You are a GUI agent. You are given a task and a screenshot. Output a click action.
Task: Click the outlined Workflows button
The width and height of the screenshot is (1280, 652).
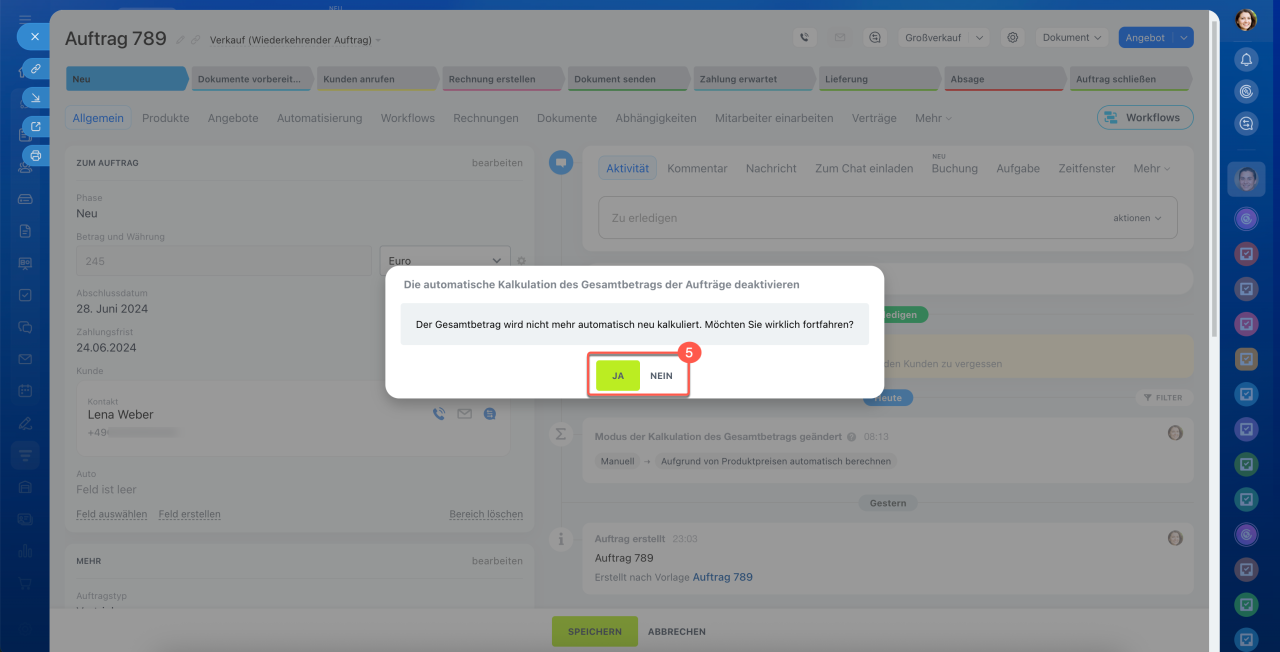(1145, 118)
